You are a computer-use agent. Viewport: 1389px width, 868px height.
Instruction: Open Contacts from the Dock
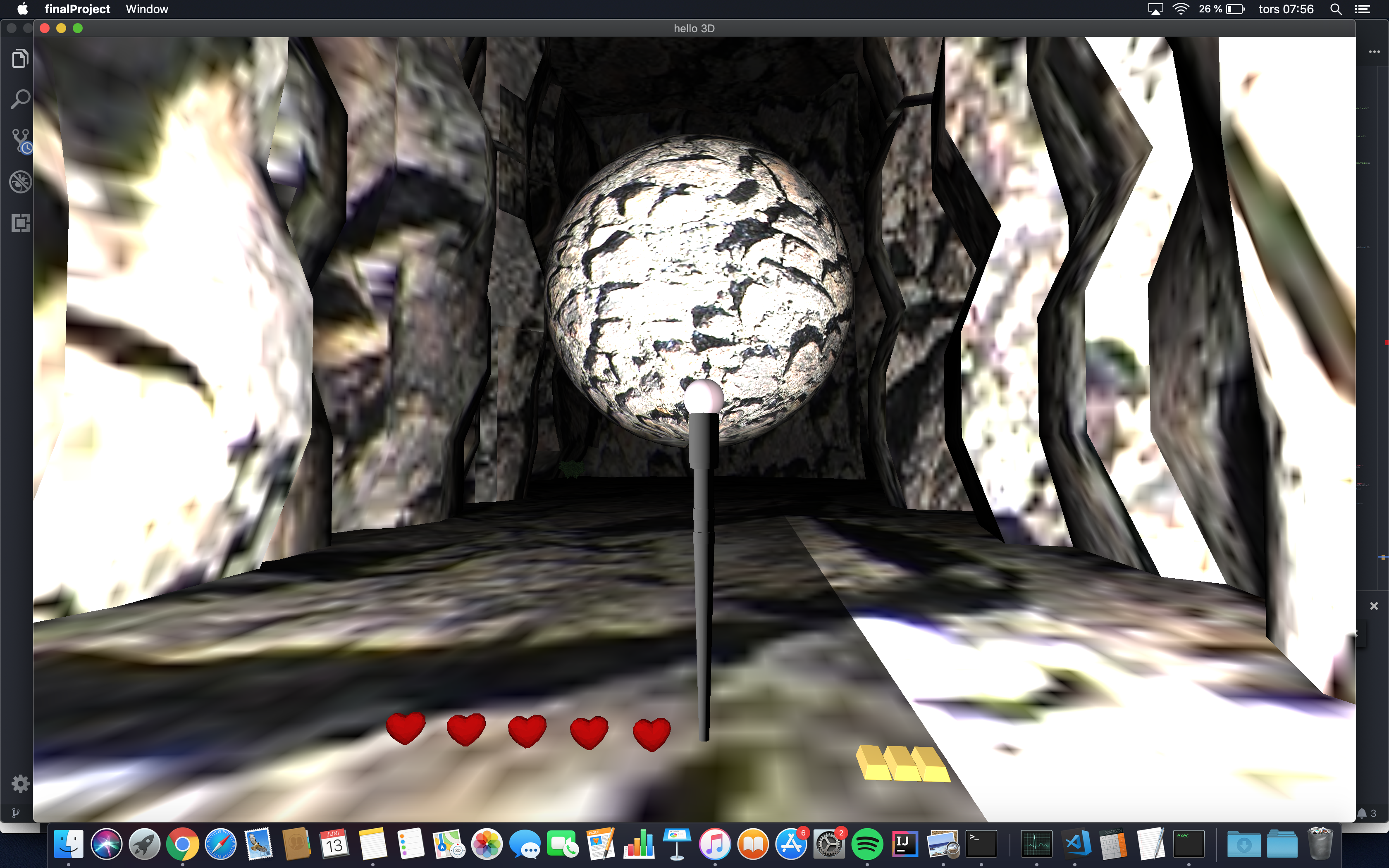(296, 844)
